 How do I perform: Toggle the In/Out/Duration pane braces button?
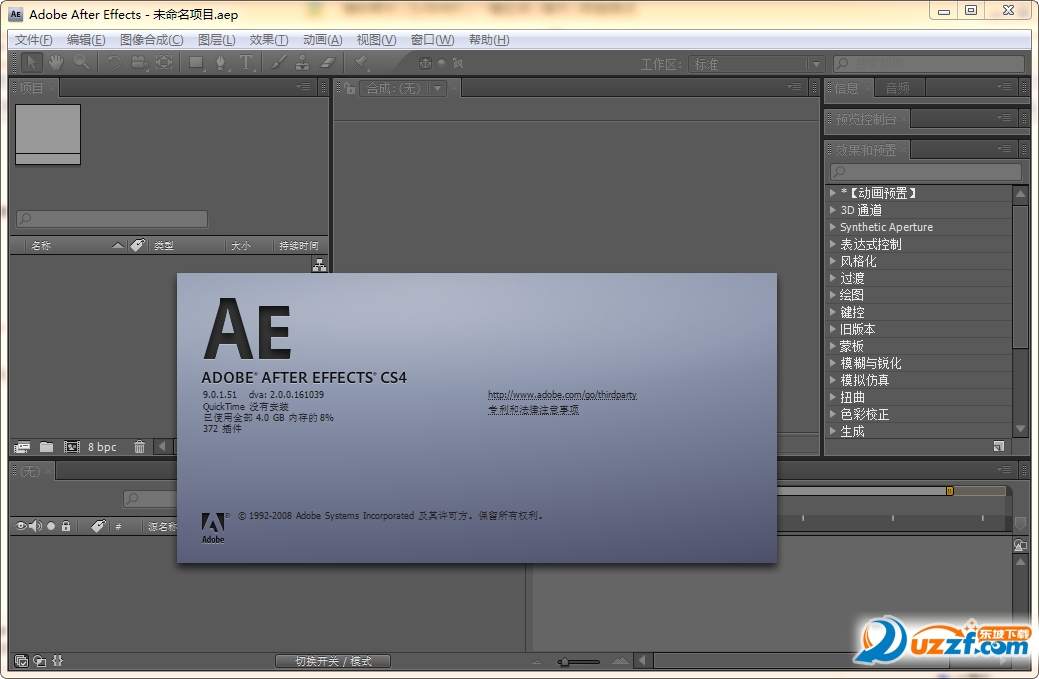point(58,660)
